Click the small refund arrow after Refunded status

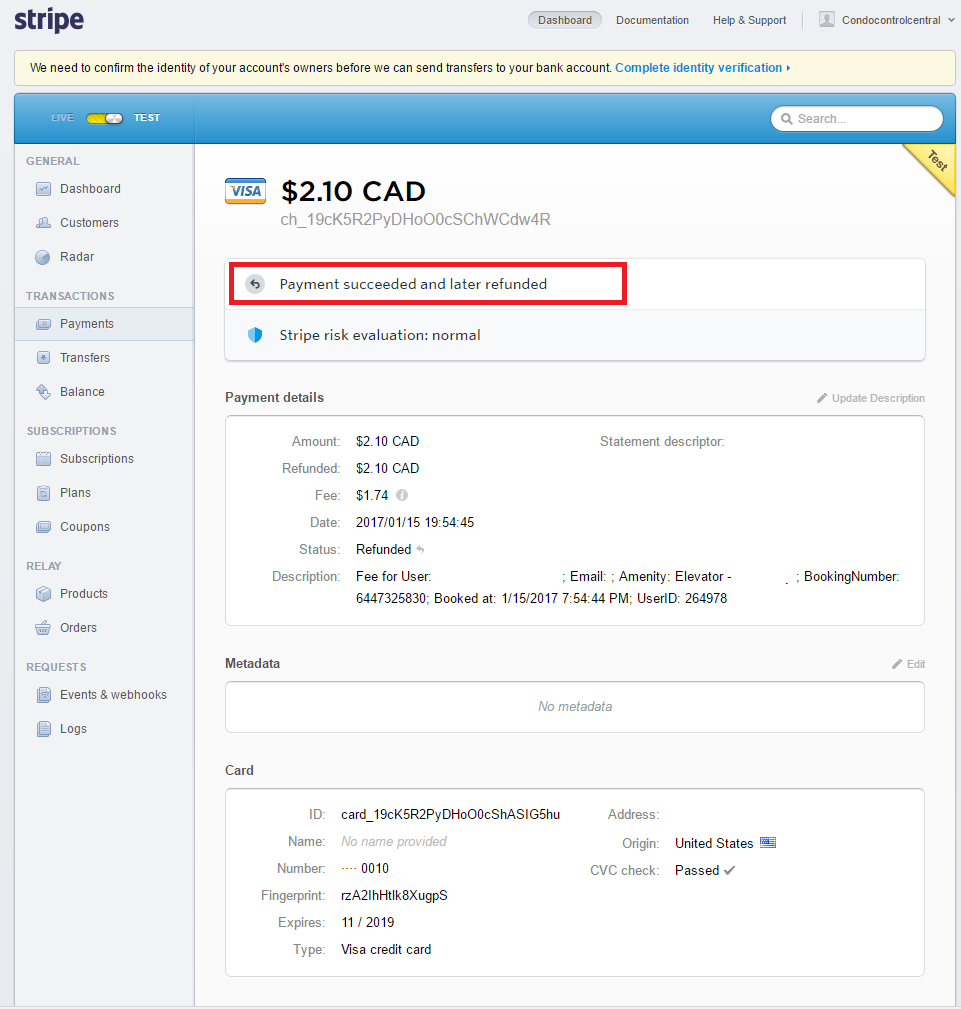[x=420, y=550]
